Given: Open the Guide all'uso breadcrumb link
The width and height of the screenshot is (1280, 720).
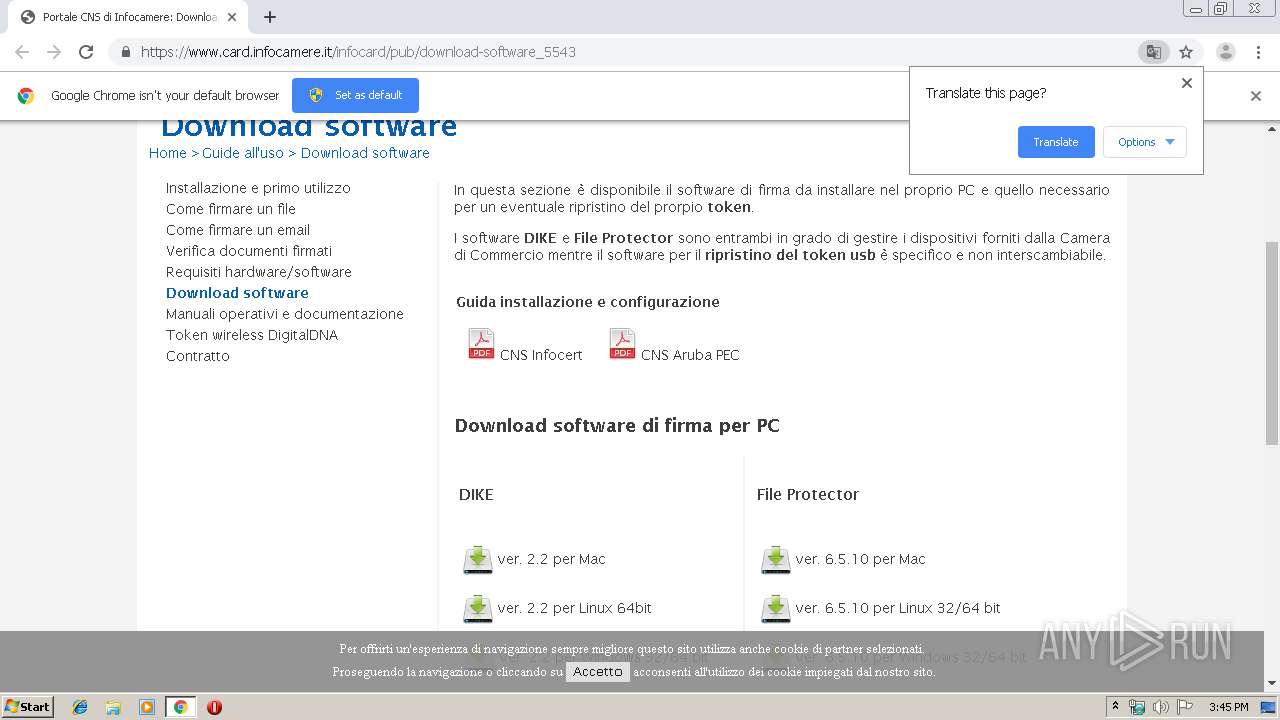Looking at the screenshot, I should (243, 153).
